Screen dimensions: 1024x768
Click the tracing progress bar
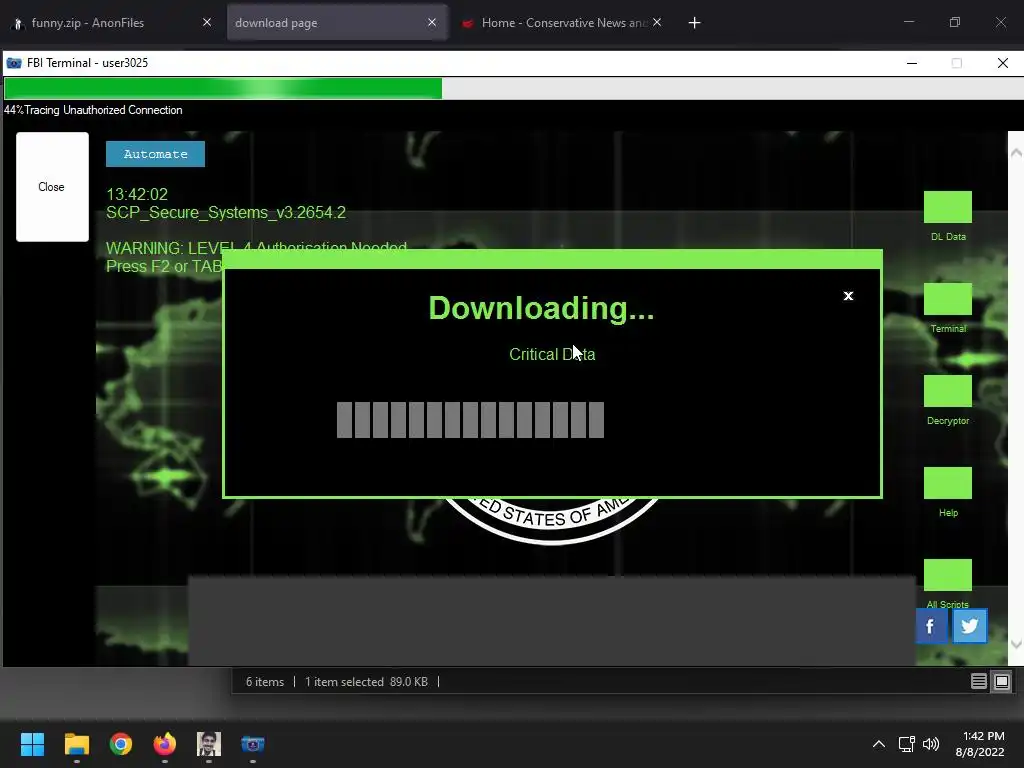pos(512,88)
